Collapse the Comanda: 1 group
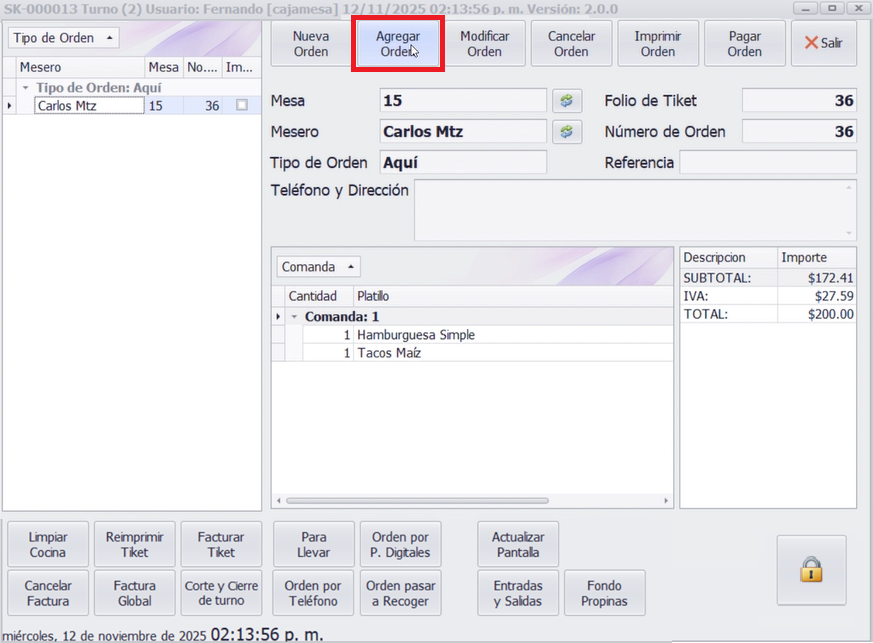The height and width of the screenshot is (643, 873). click(295, 316)
